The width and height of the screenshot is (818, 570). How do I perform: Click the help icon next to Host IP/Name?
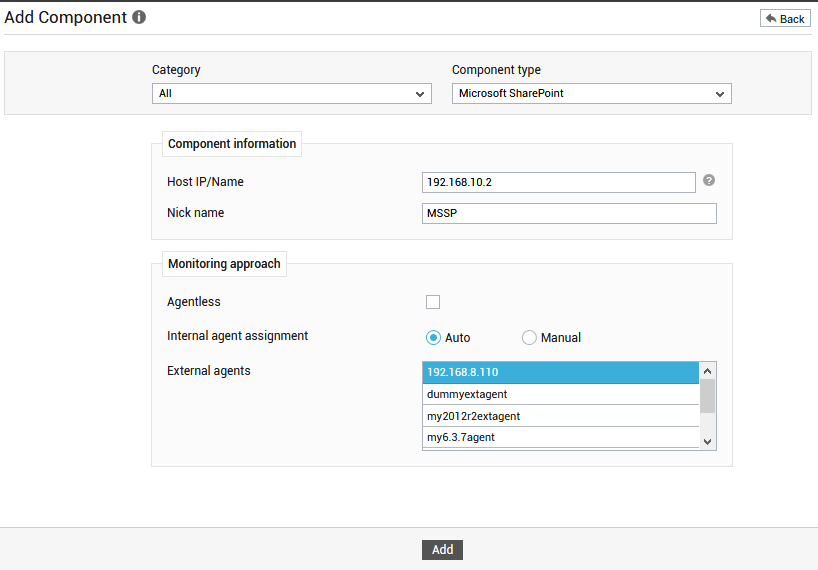(708, 180)
